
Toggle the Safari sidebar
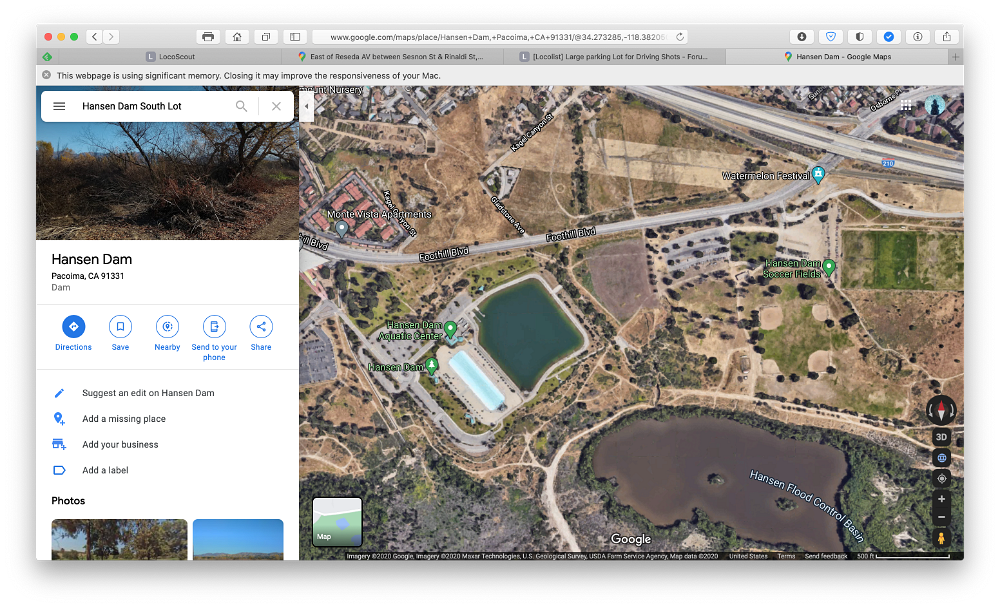(295, 37)
